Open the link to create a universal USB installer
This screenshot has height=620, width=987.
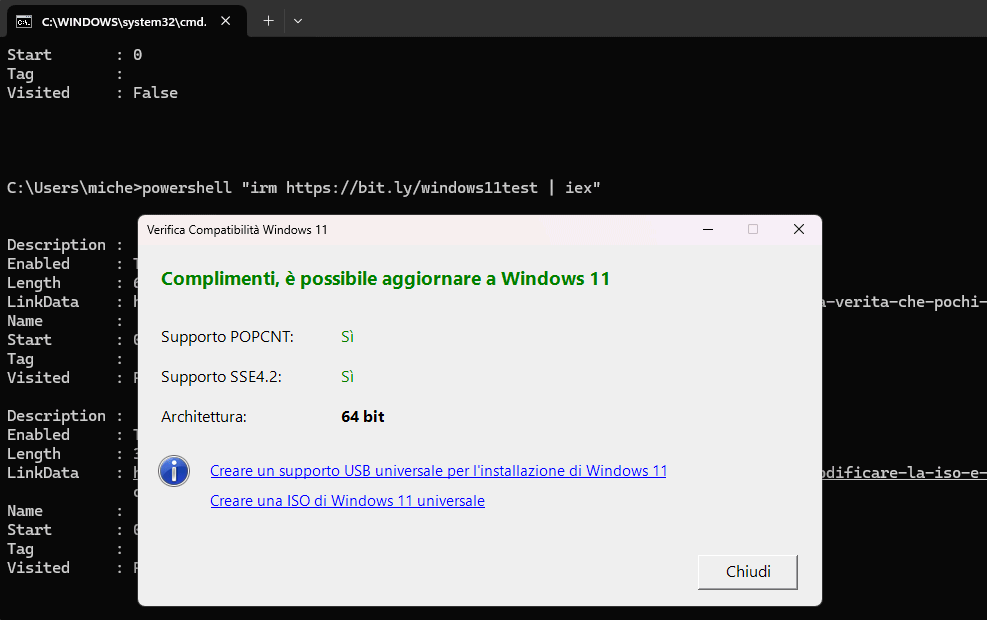coord(438,471)
